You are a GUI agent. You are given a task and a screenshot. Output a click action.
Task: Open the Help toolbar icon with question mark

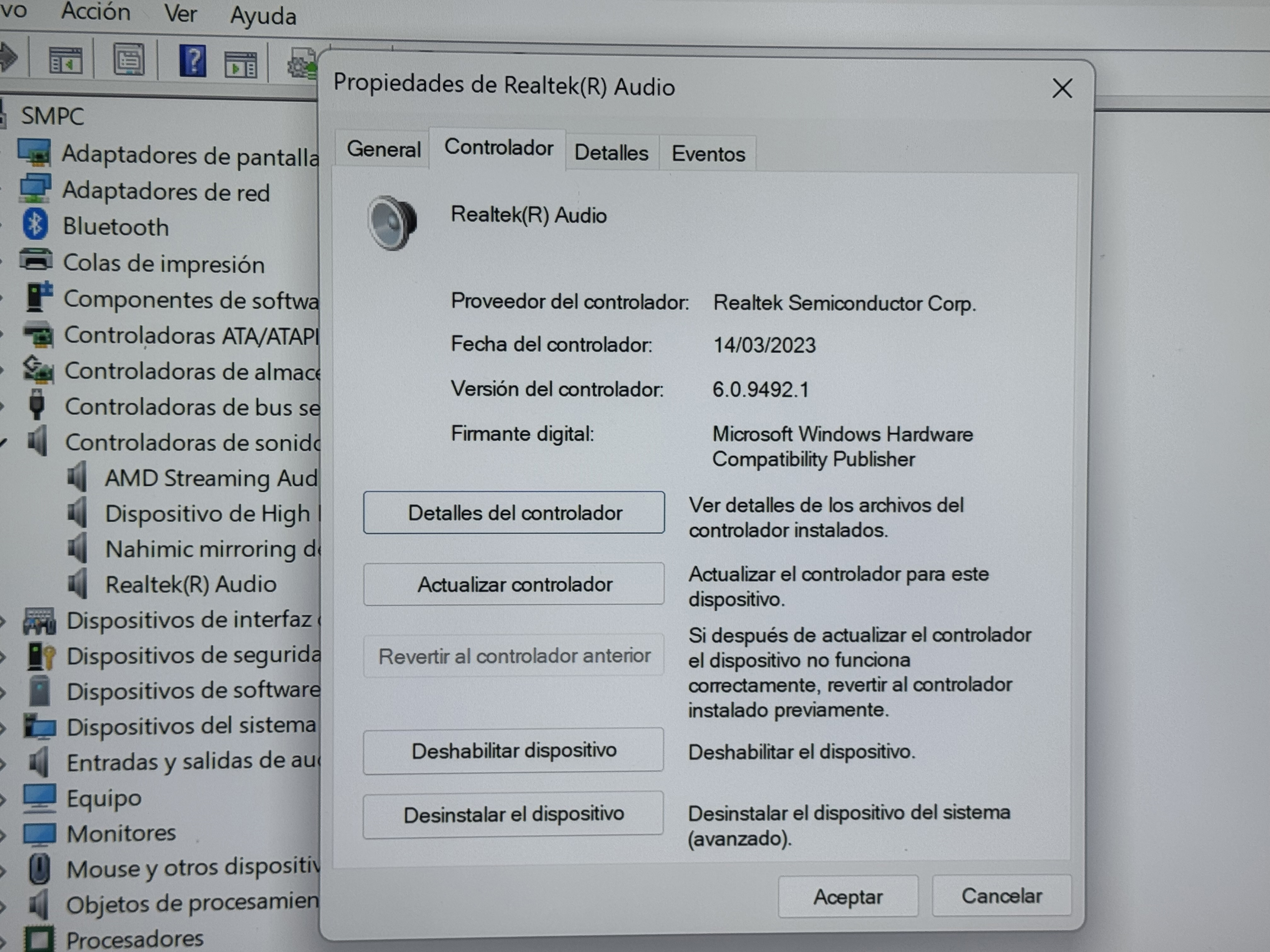(193, 61)
